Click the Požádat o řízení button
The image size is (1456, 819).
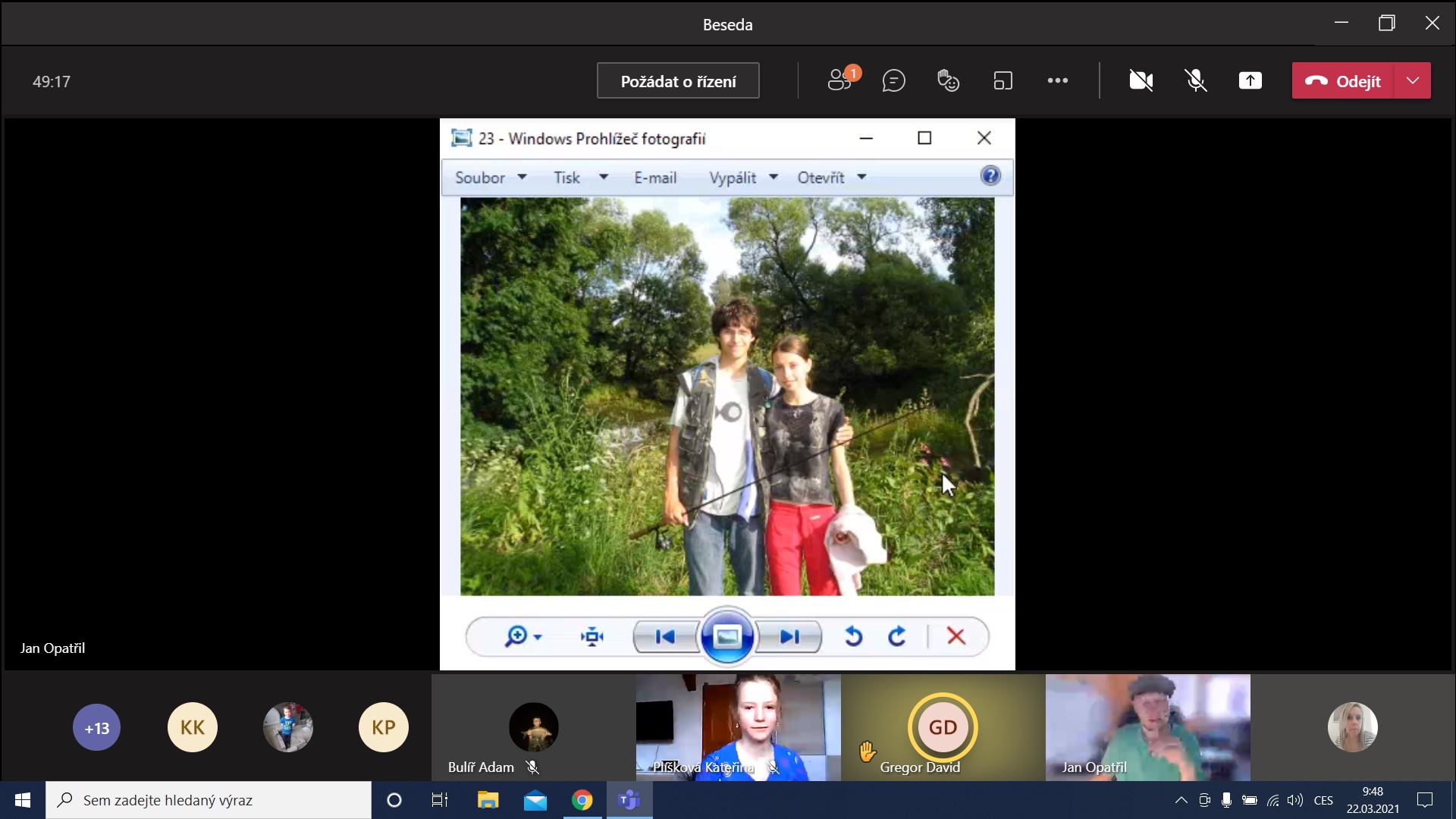(678, 81)
